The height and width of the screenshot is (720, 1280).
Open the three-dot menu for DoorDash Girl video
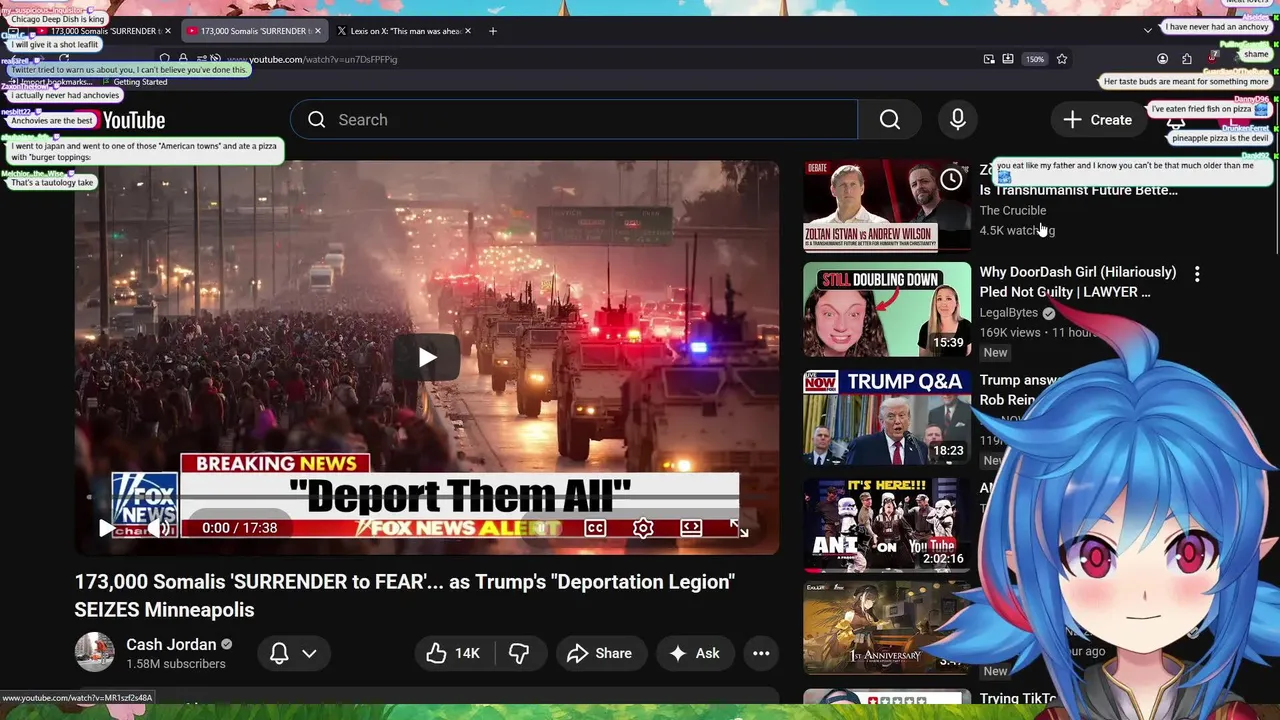point(1197,273)
